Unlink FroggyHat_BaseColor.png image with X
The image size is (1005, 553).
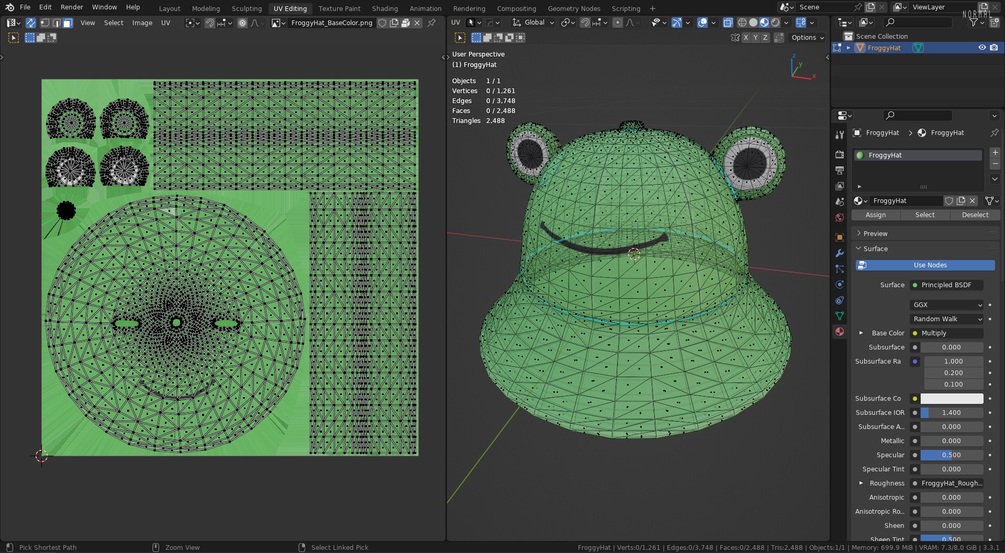click(417, 22)
